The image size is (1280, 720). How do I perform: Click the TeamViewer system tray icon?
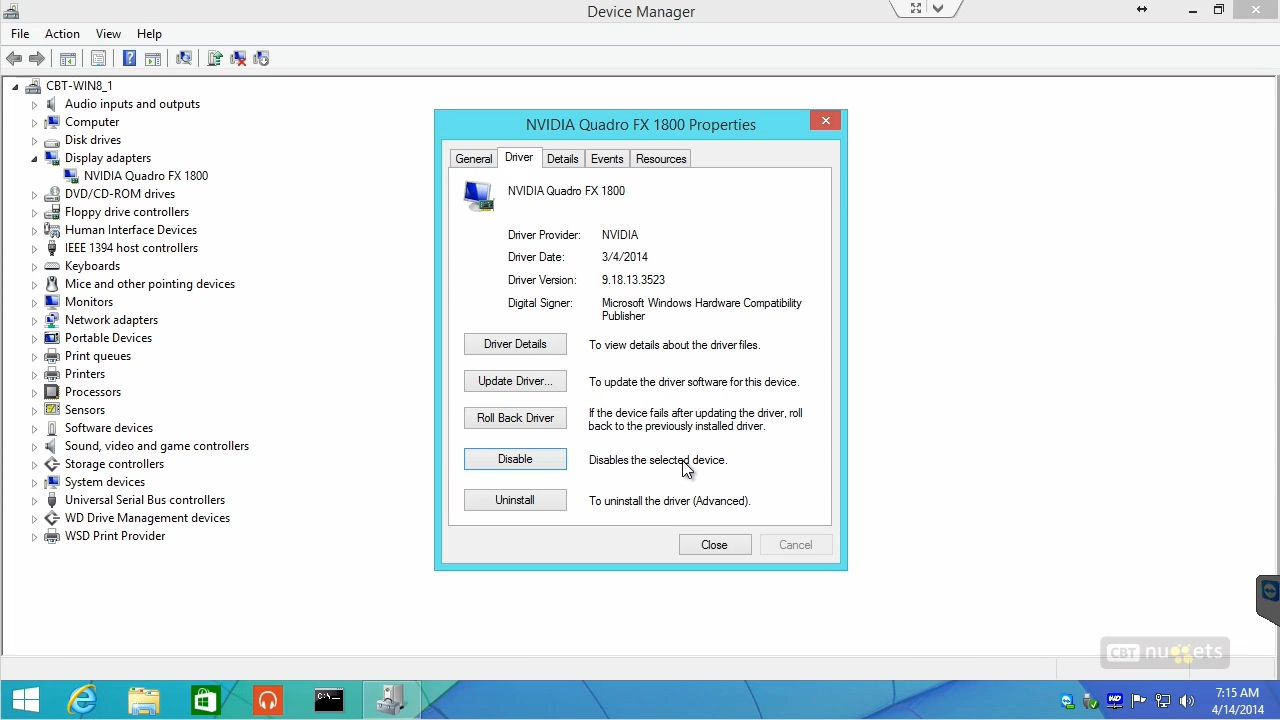pyautogui.click(x=1067, y=701)
